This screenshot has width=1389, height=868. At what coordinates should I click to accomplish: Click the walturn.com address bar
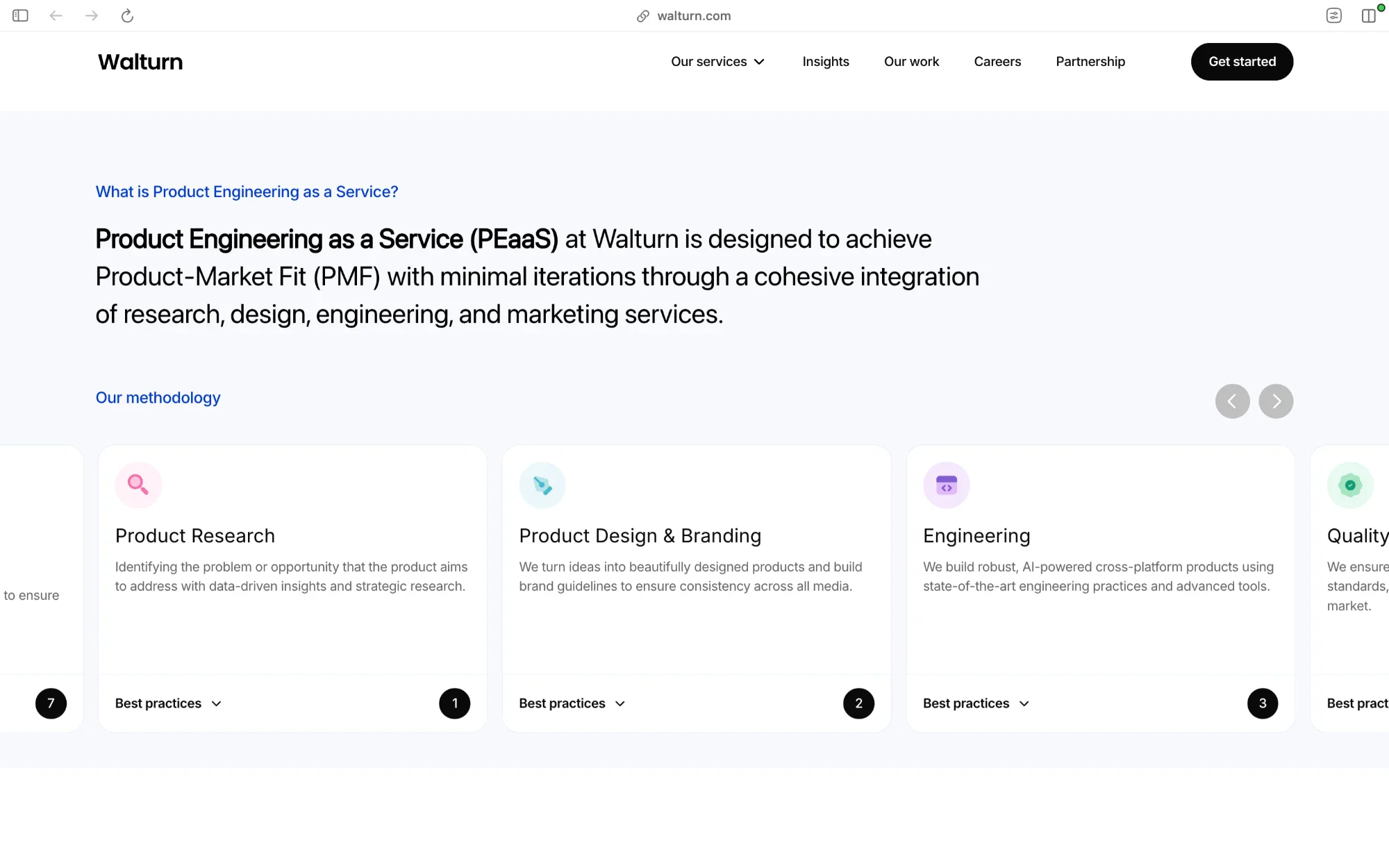click(x=694, y=16)
